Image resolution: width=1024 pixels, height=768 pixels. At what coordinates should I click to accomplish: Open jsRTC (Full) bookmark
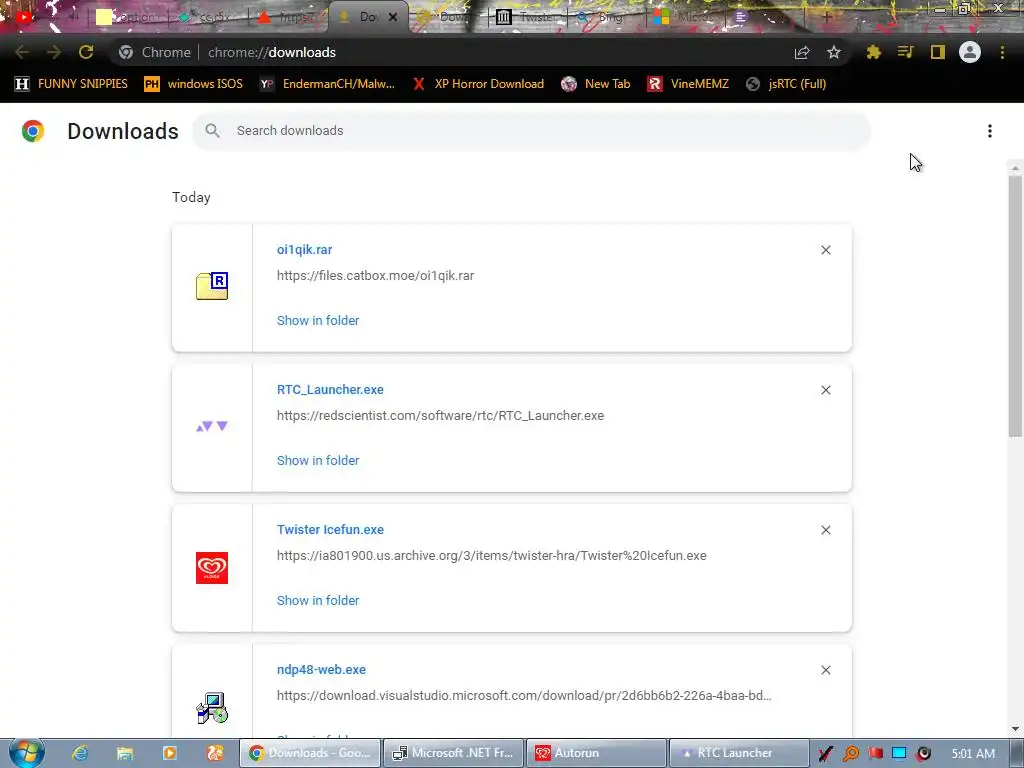[786, 84]
